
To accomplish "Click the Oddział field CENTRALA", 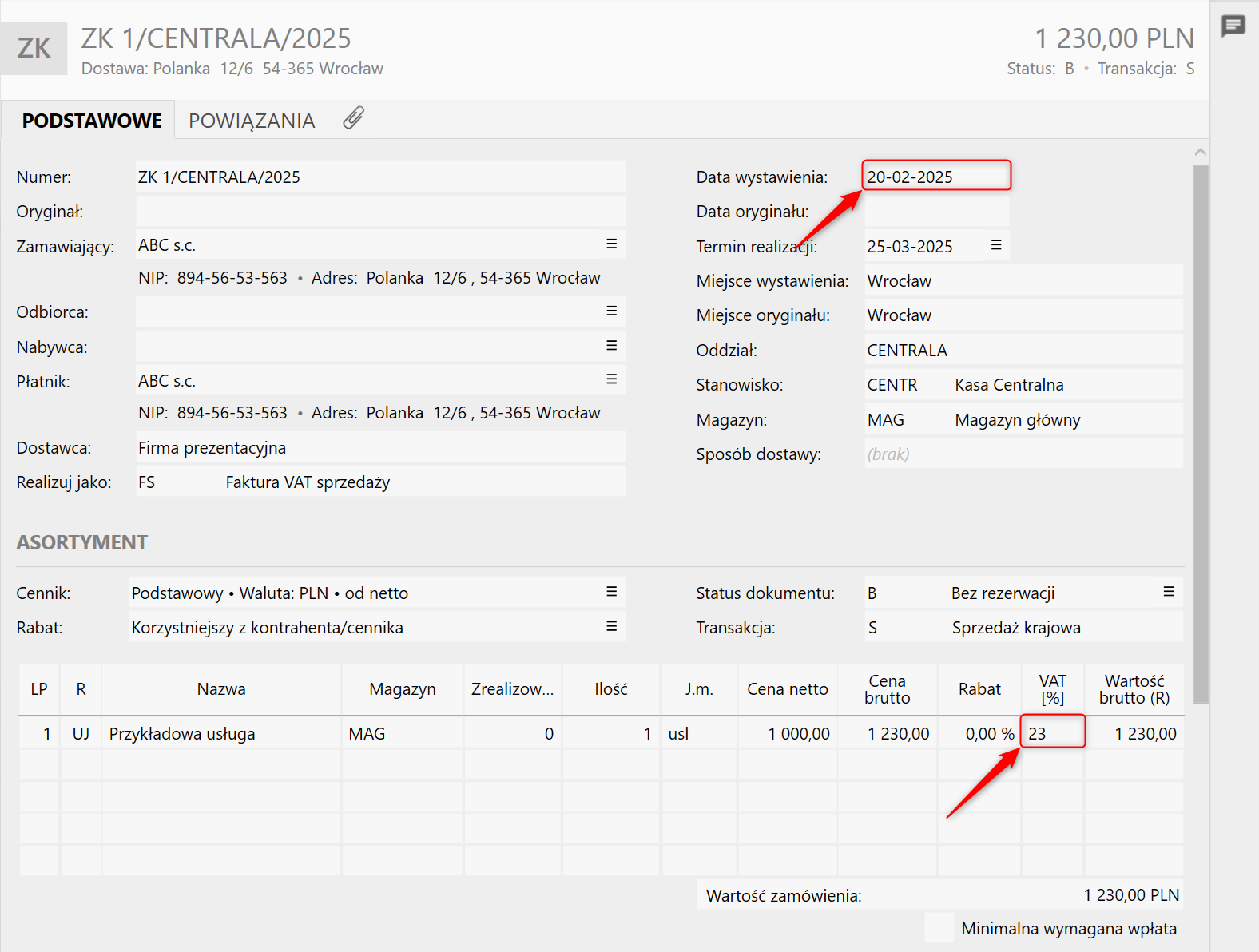I will pos(1023,350).
